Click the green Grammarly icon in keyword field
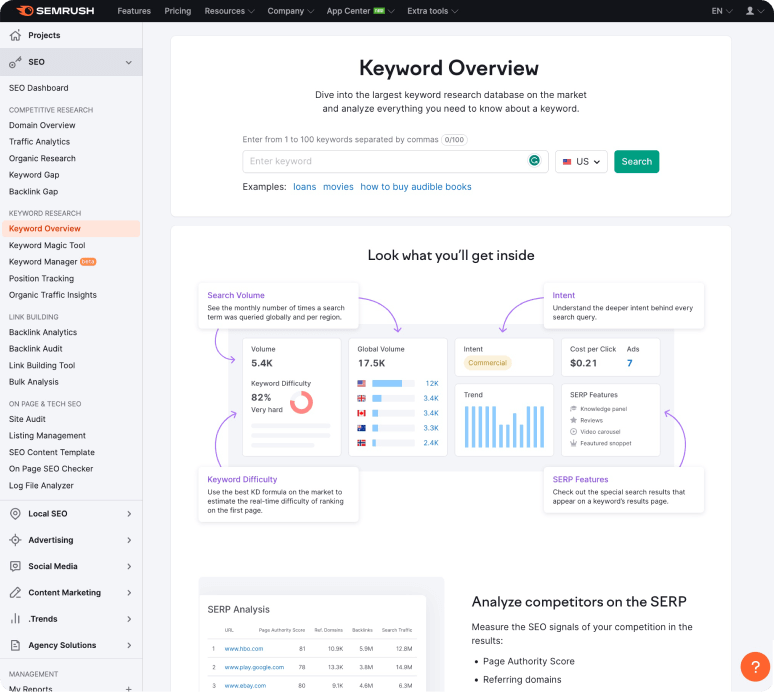Viewport: 775px width, 692px height. pos(534,161)
